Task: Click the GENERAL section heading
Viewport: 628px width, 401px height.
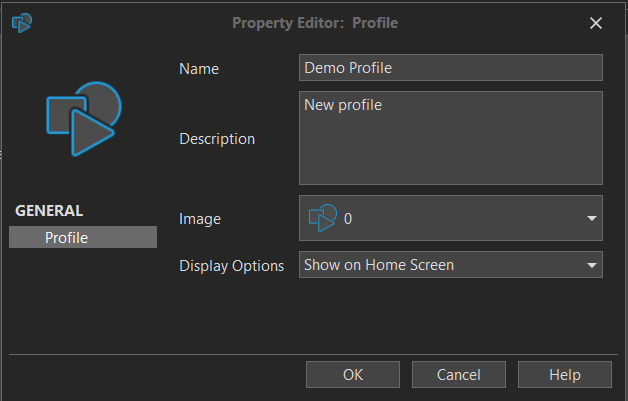Action: click(49, 211)
